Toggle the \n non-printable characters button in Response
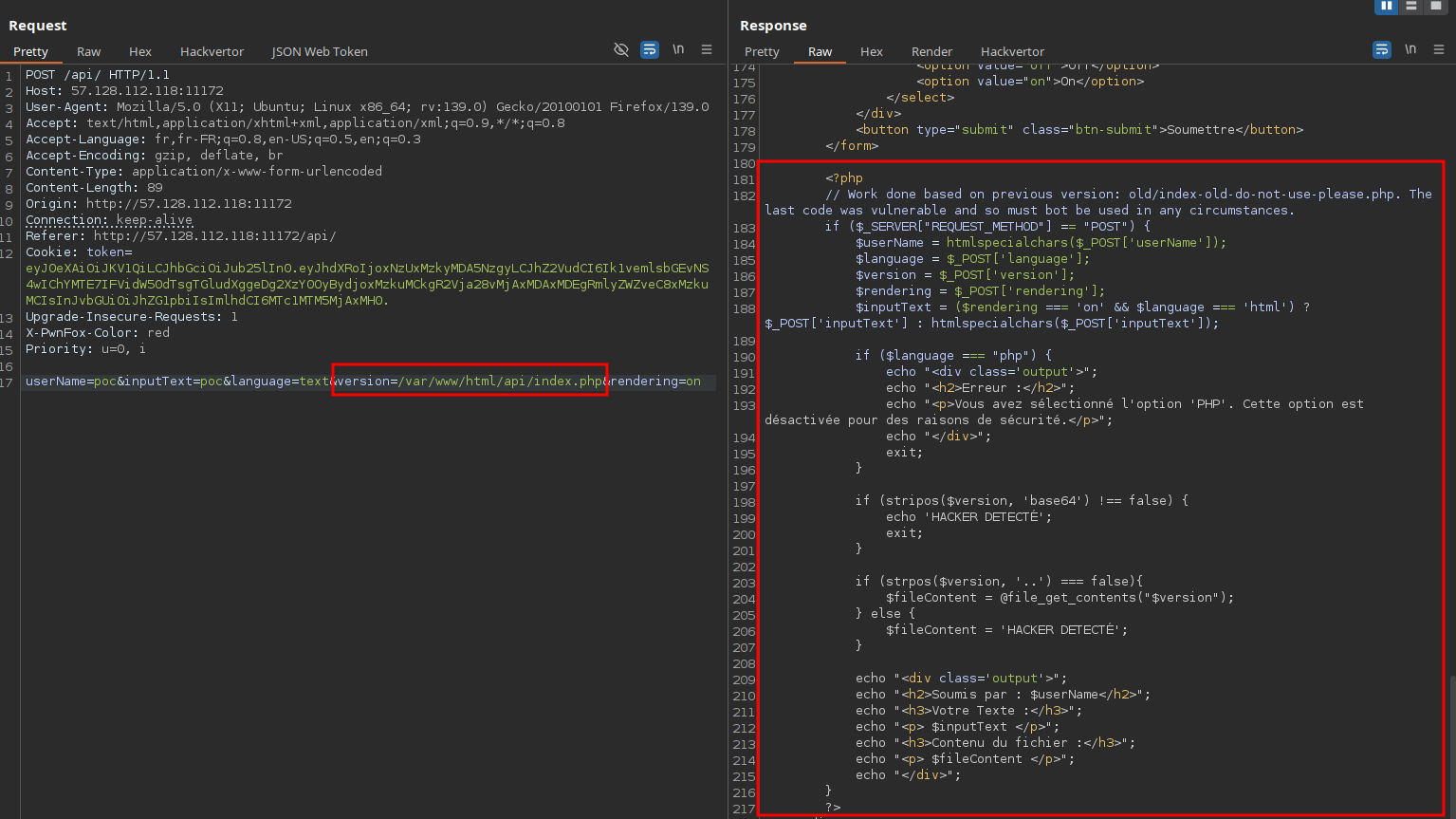The height and width of the screenshot is (819, 1456). pos(1410,49)
